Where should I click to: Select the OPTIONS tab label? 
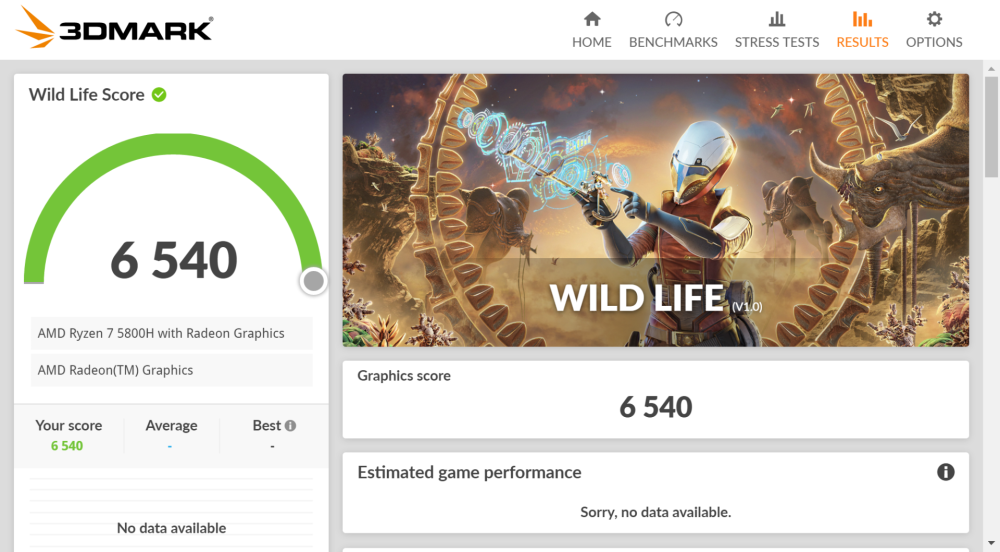point(934,42)
